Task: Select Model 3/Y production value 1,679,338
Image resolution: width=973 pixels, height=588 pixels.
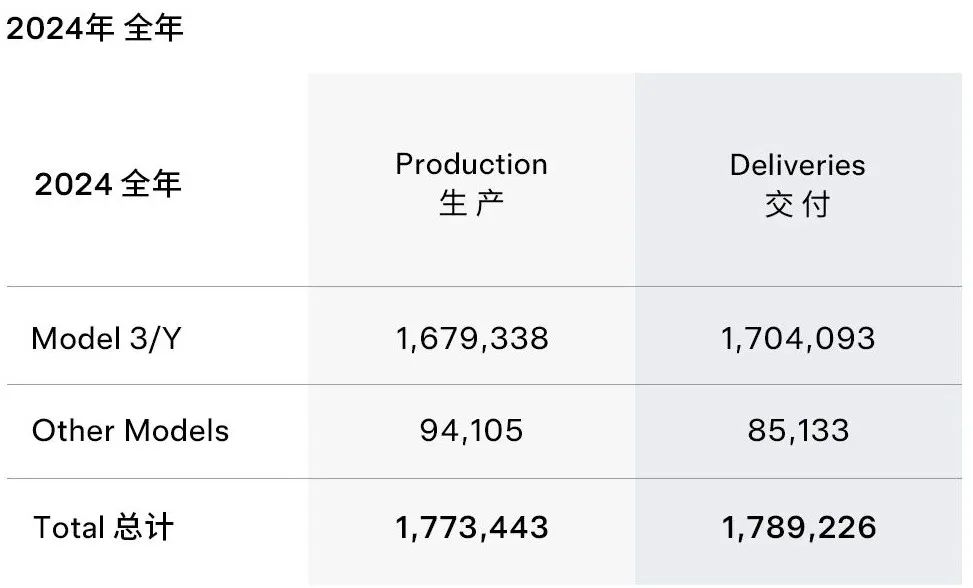Action: coord(472,339)
